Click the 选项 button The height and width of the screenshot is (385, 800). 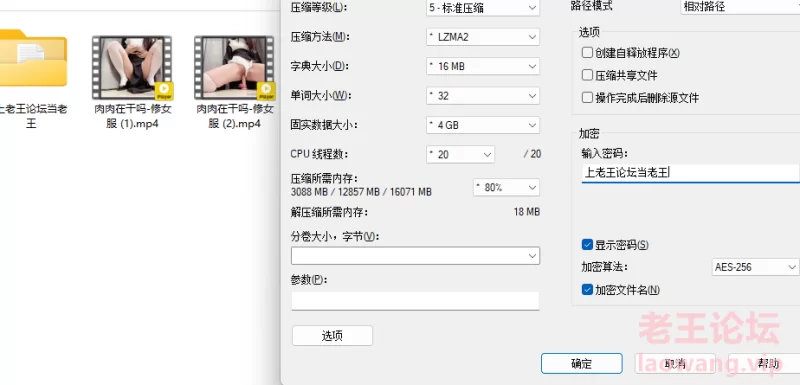point(332,336)
